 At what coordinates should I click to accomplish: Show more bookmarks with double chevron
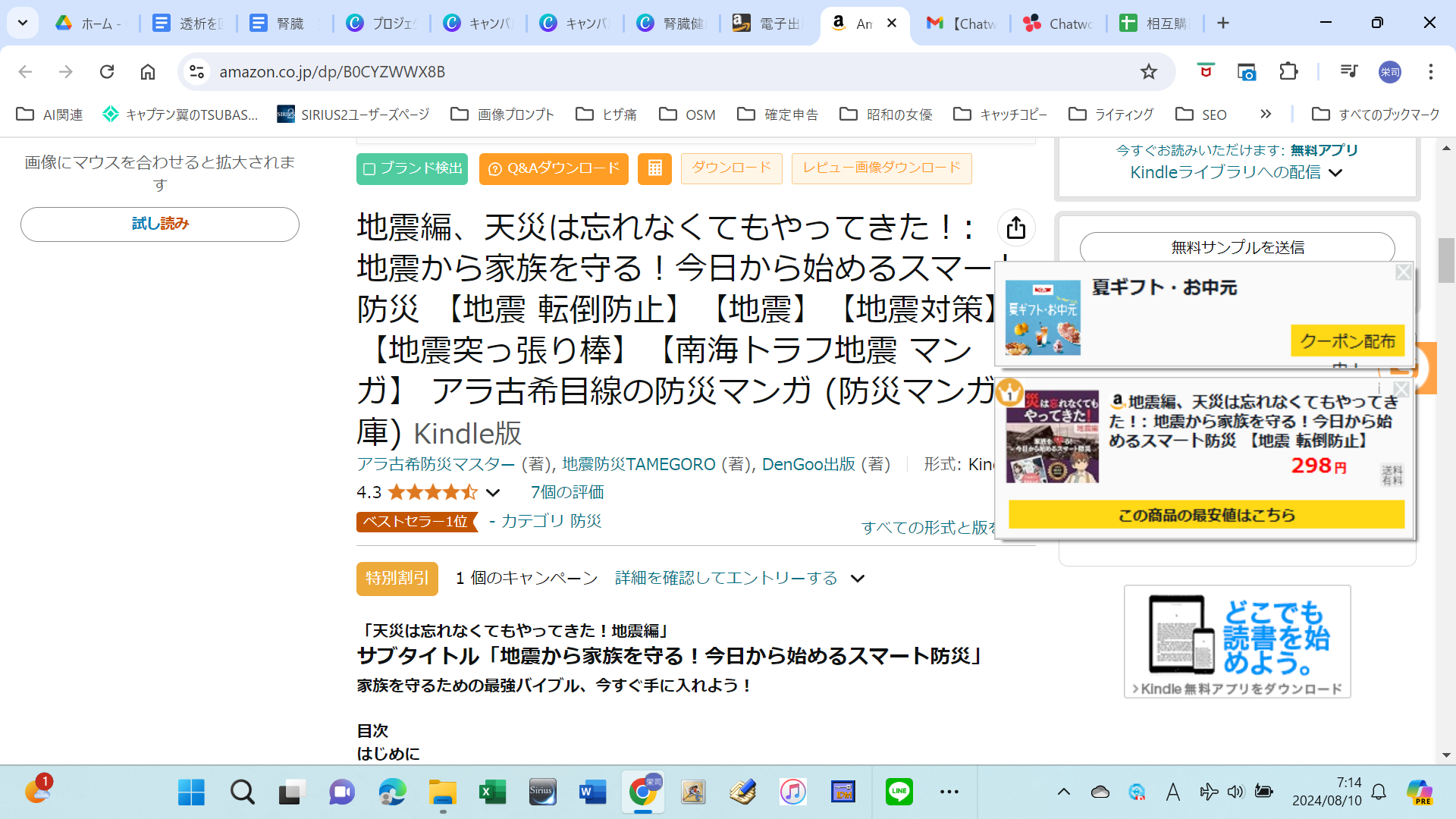point(1265,114)
